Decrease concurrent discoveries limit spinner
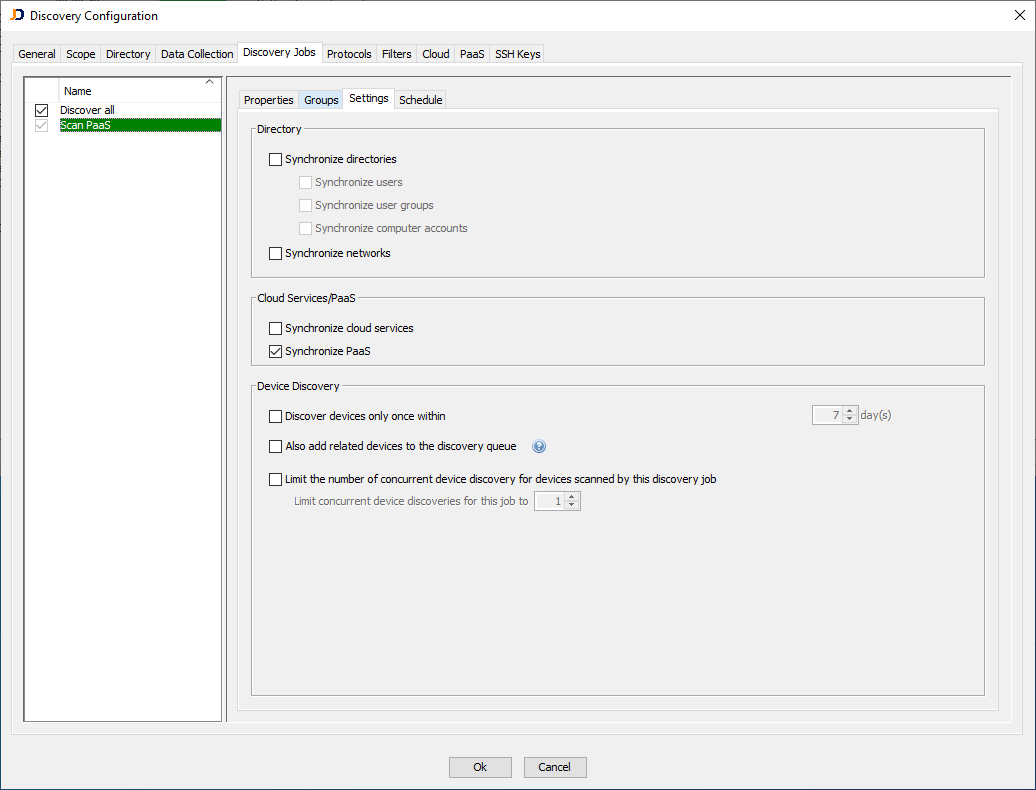Screen dimensions: 1036x790 [x=572, y=506]
